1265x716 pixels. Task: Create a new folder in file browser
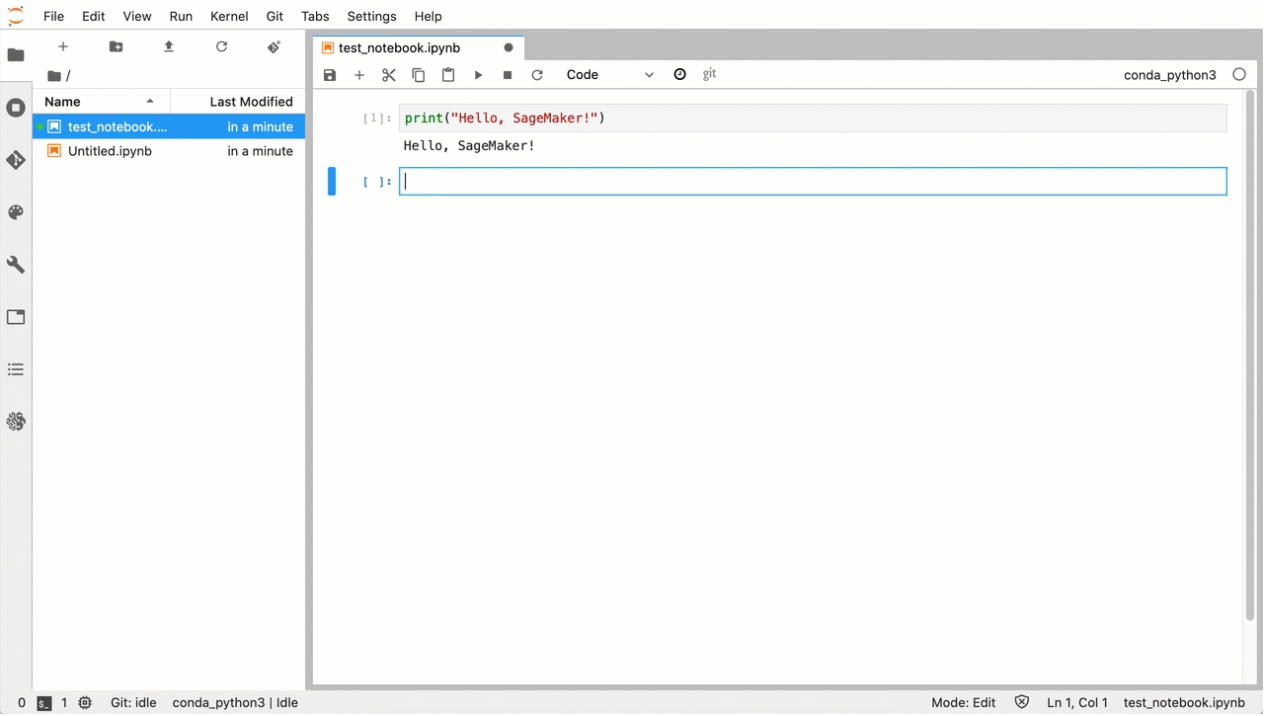(x=116, y=47)
